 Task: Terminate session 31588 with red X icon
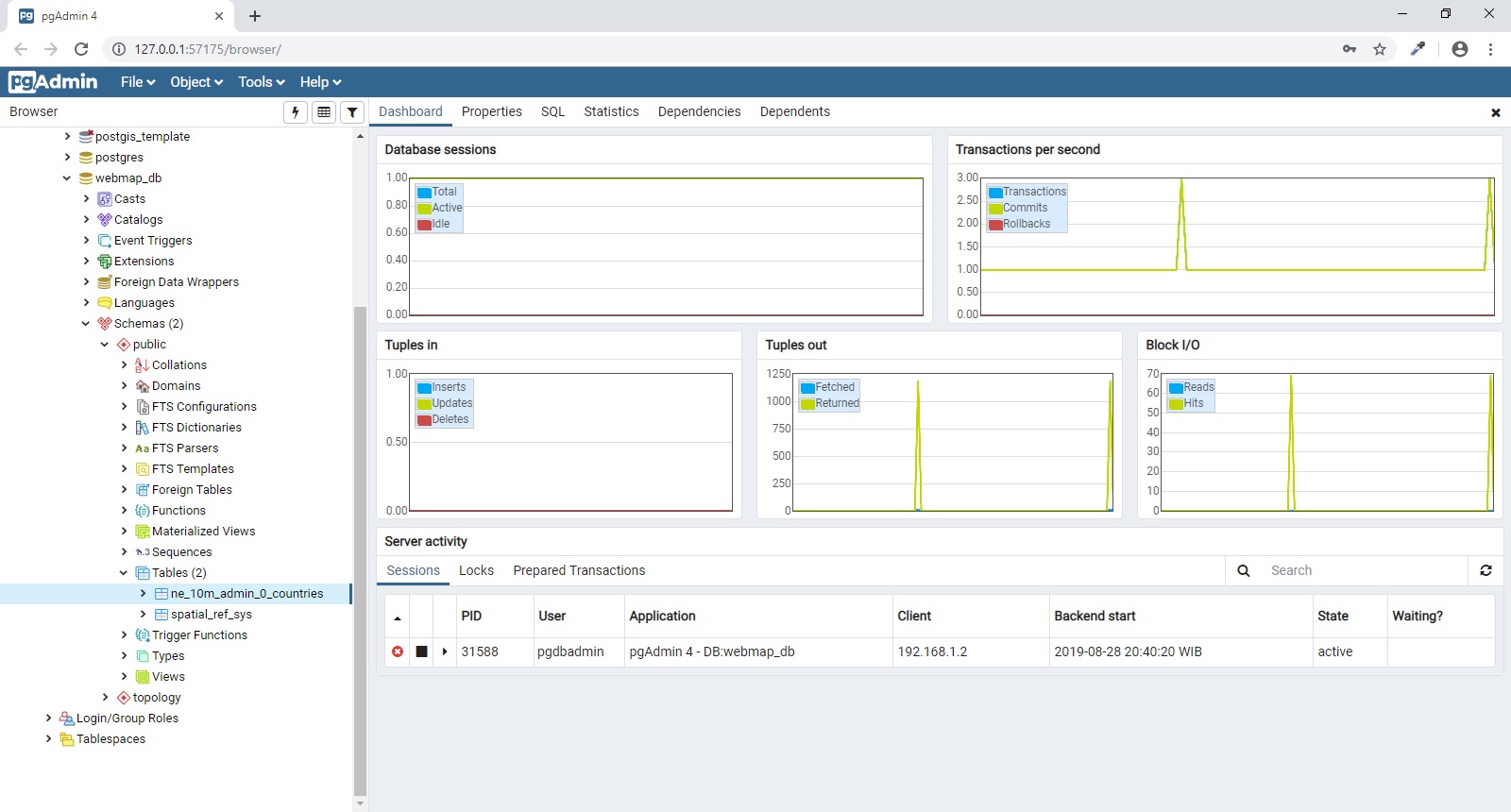398,651
